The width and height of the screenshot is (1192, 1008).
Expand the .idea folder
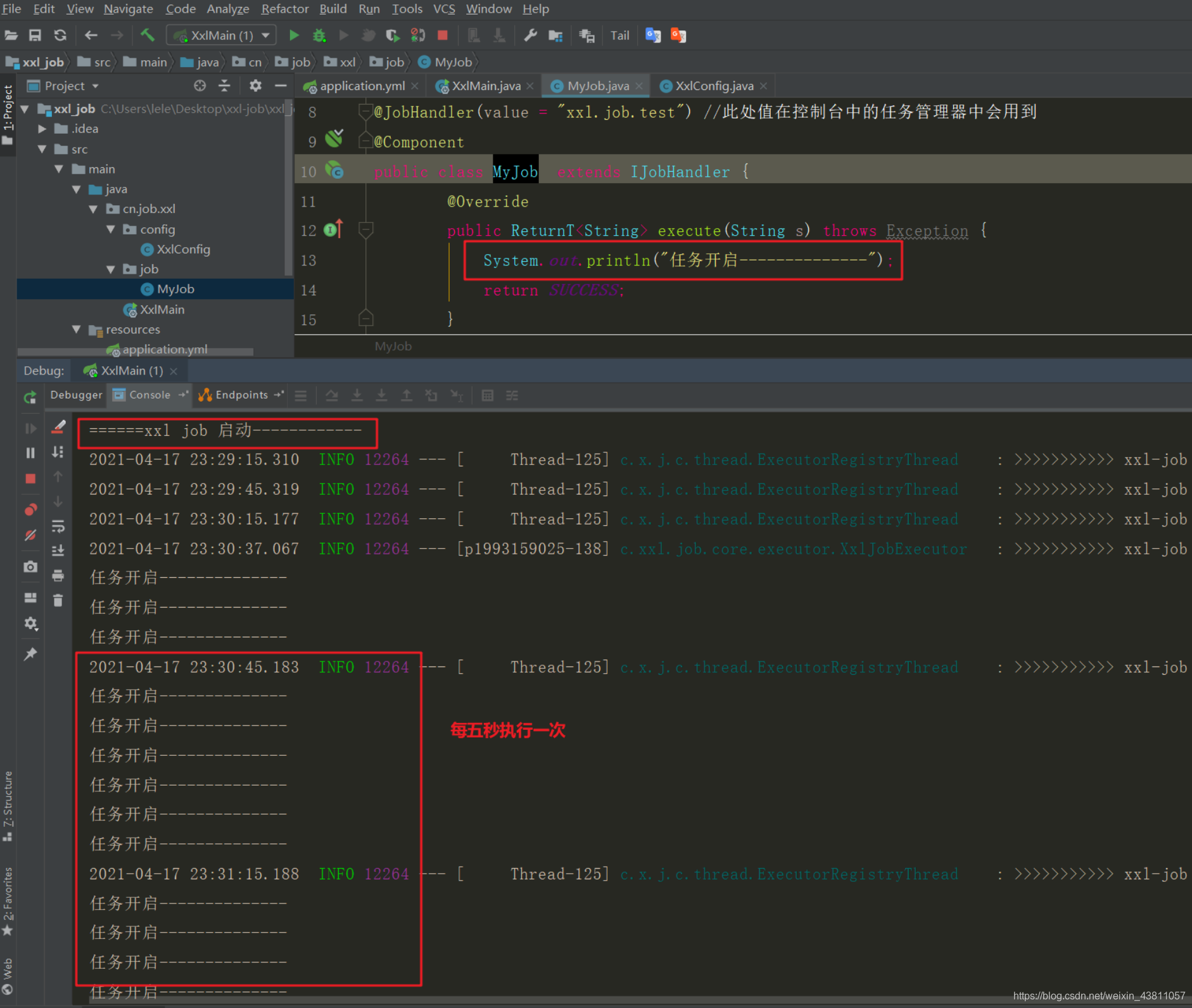(x=42, y=129)
